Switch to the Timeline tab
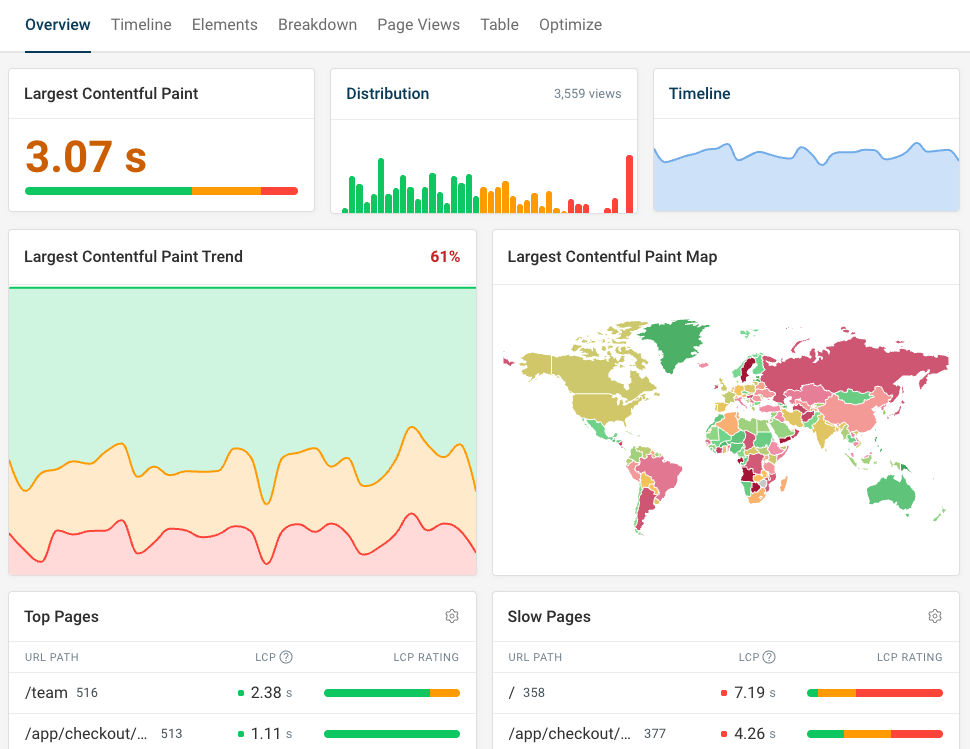The height and width of the screenshot is (749, 970). coord(141,25)
